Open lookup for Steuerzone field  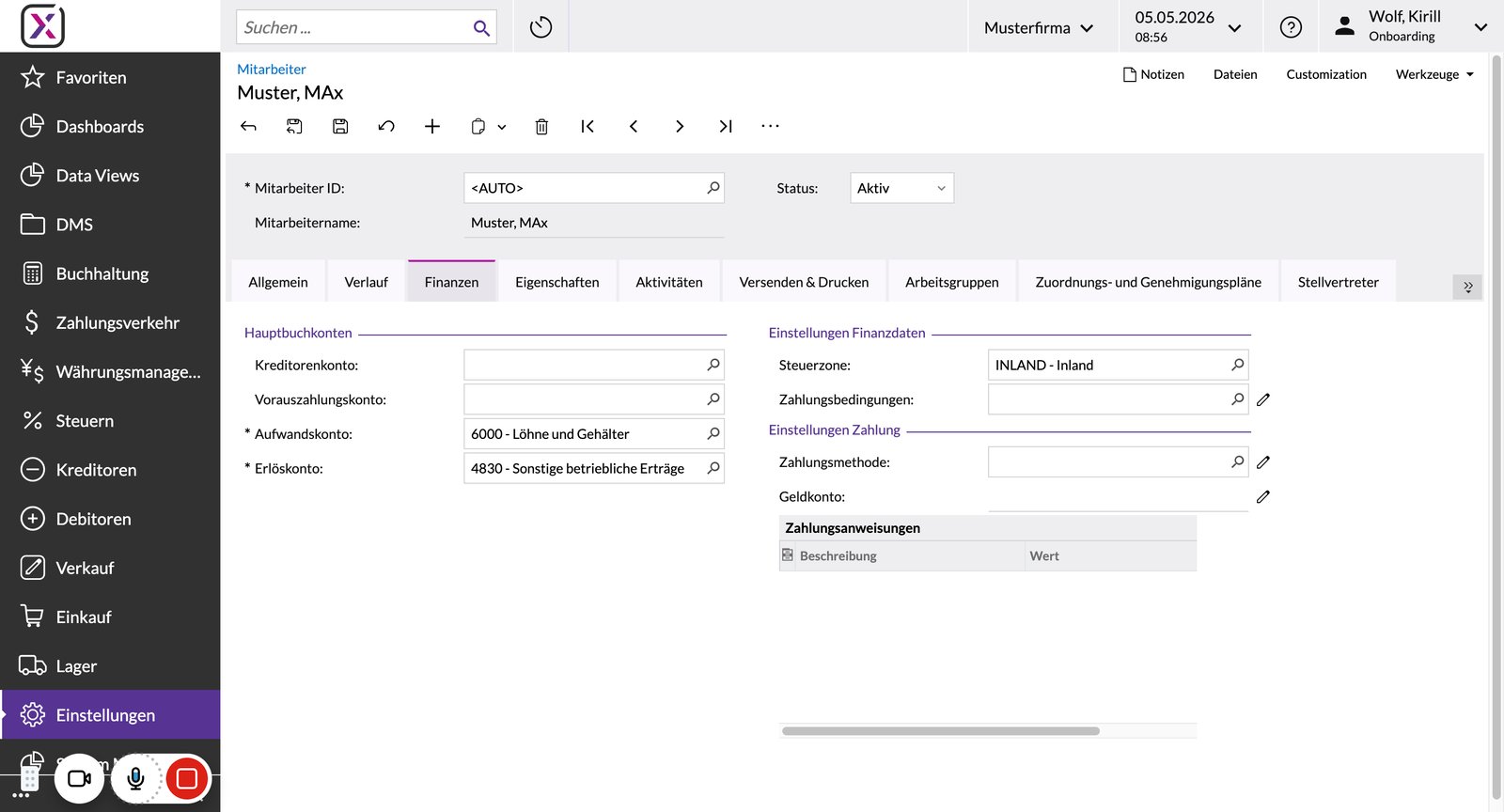(1238, 365)
